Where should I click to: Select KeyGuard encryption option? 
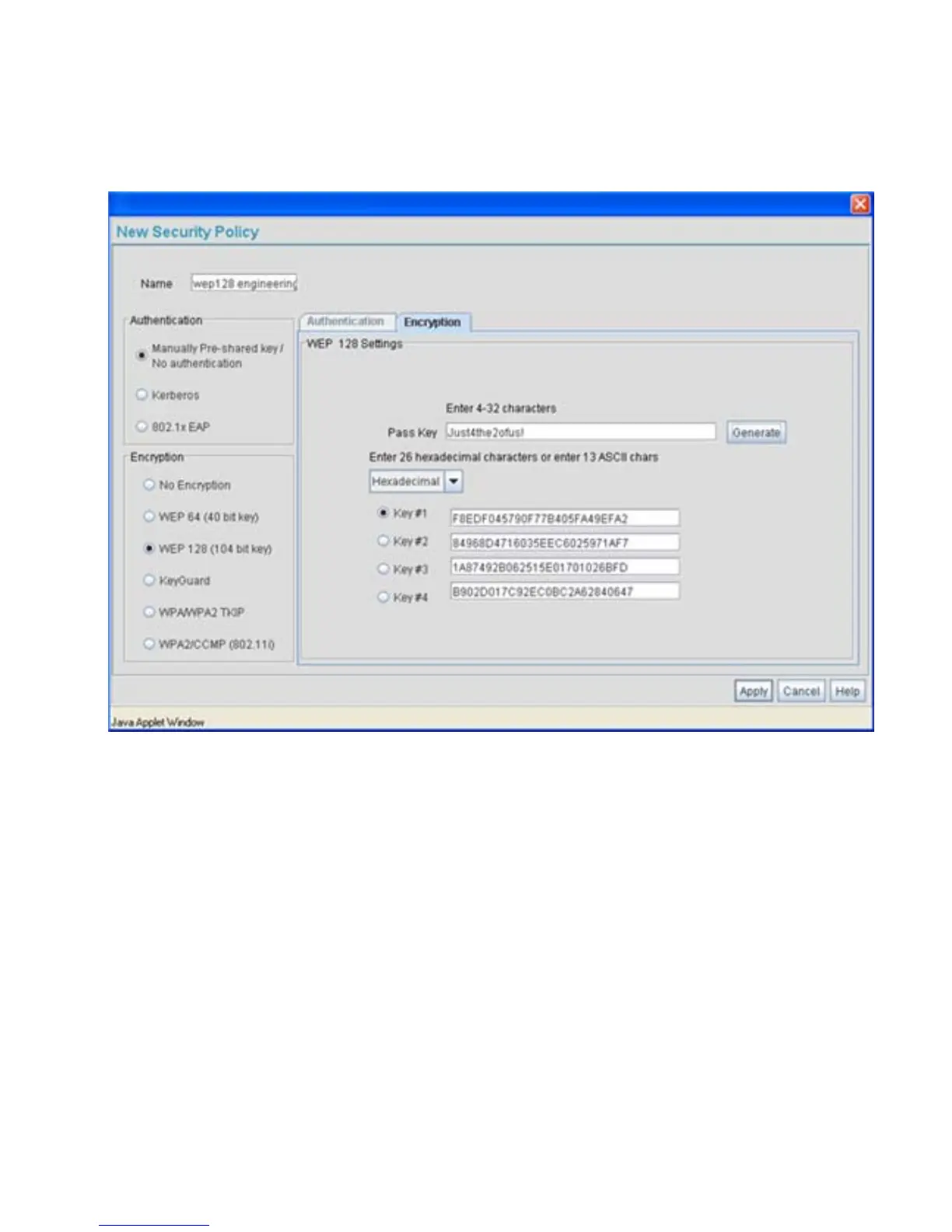point(149,580)
